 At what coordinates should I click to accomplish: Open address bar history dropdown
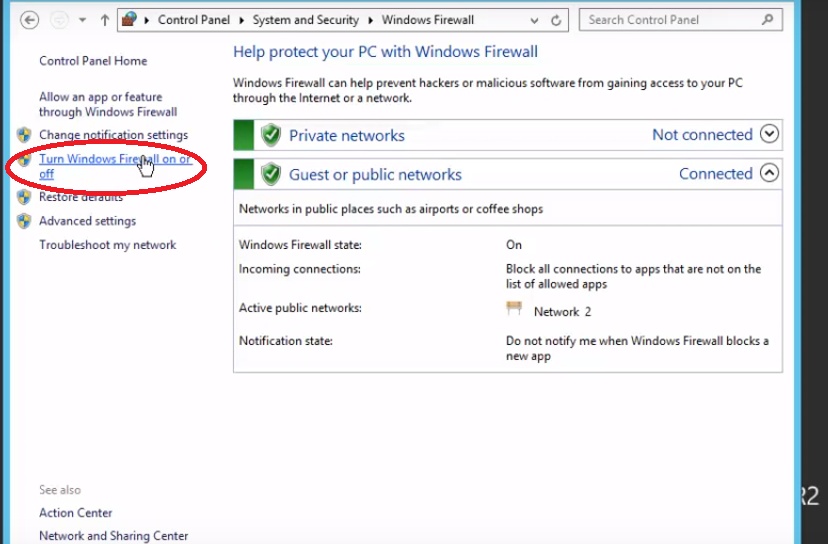click(534, 21)
